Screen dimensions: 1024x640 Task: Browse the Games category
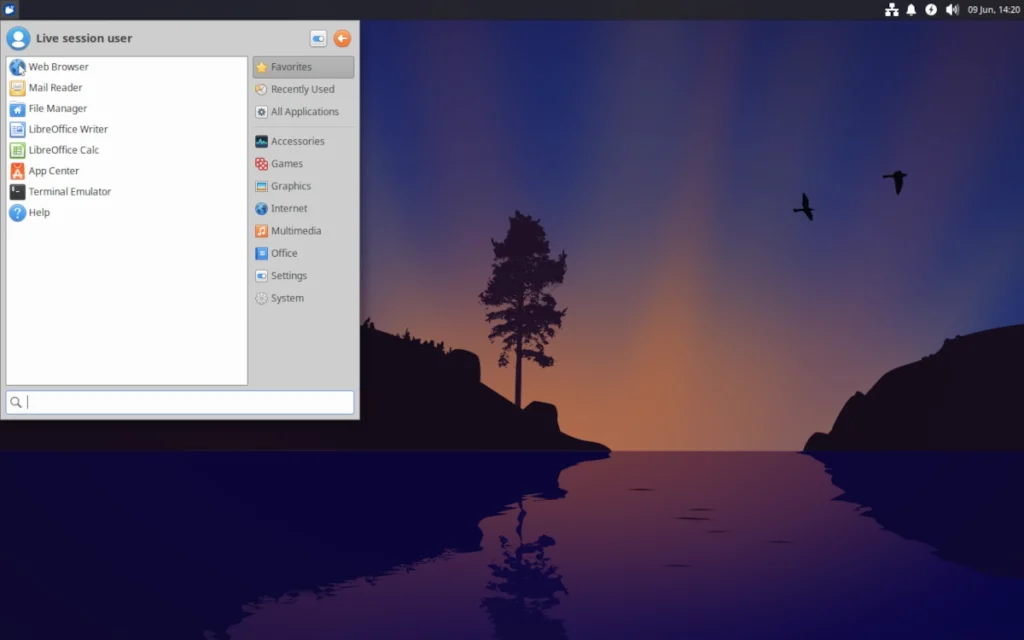(304, 164)
